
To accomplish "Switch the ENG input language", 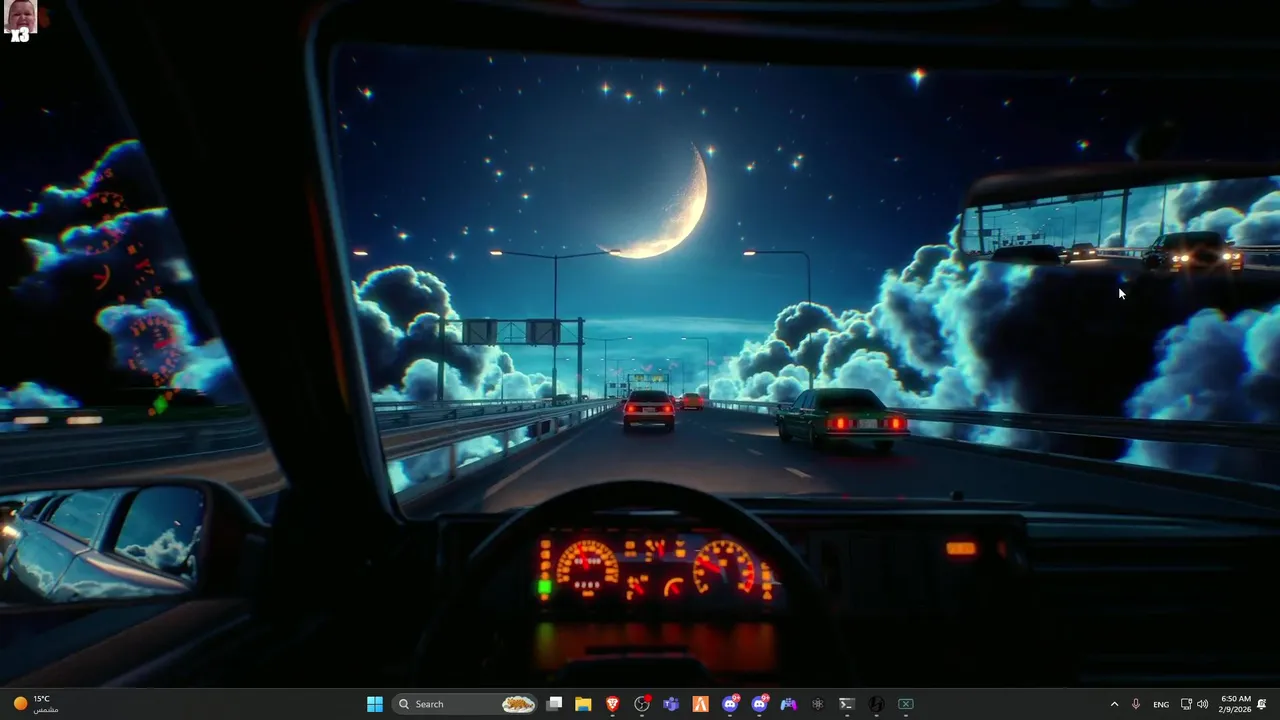I will 1161,704.
